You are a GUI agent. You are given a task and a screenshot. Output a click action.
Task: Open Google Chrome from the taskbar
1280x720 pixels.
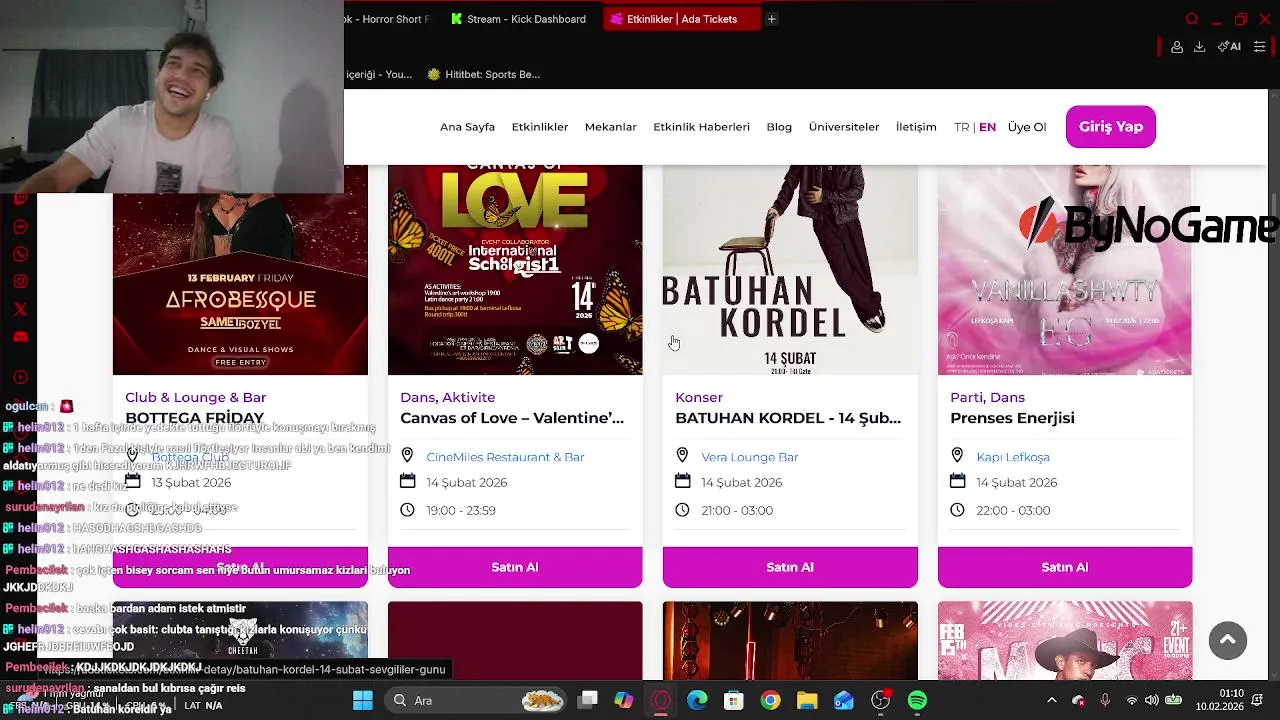[770, 701]
